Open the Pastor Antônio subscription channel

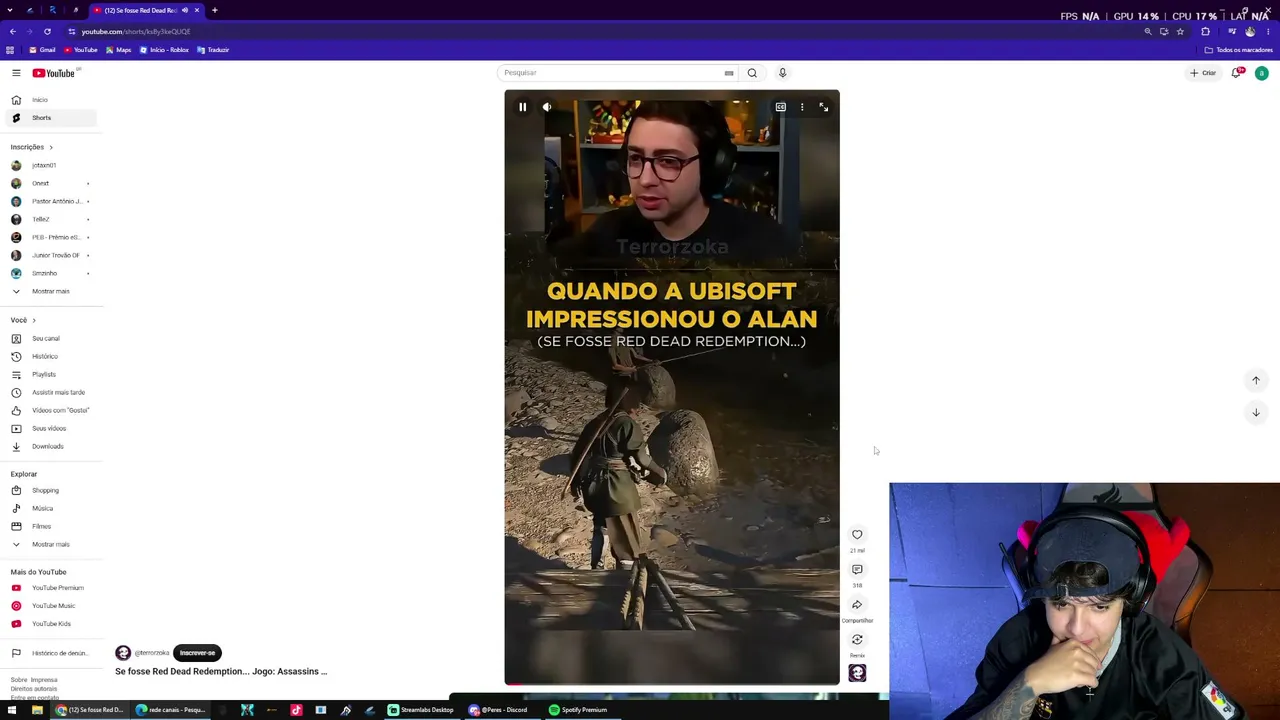click(x=50, y=201)
